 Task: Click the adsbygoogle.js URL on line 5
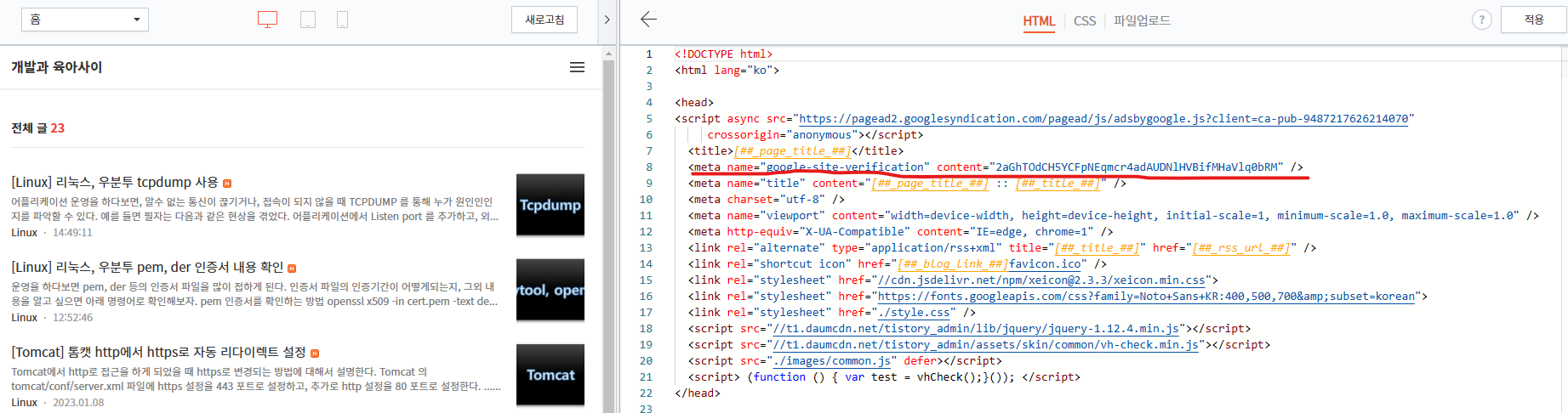tap(1103, 119)
